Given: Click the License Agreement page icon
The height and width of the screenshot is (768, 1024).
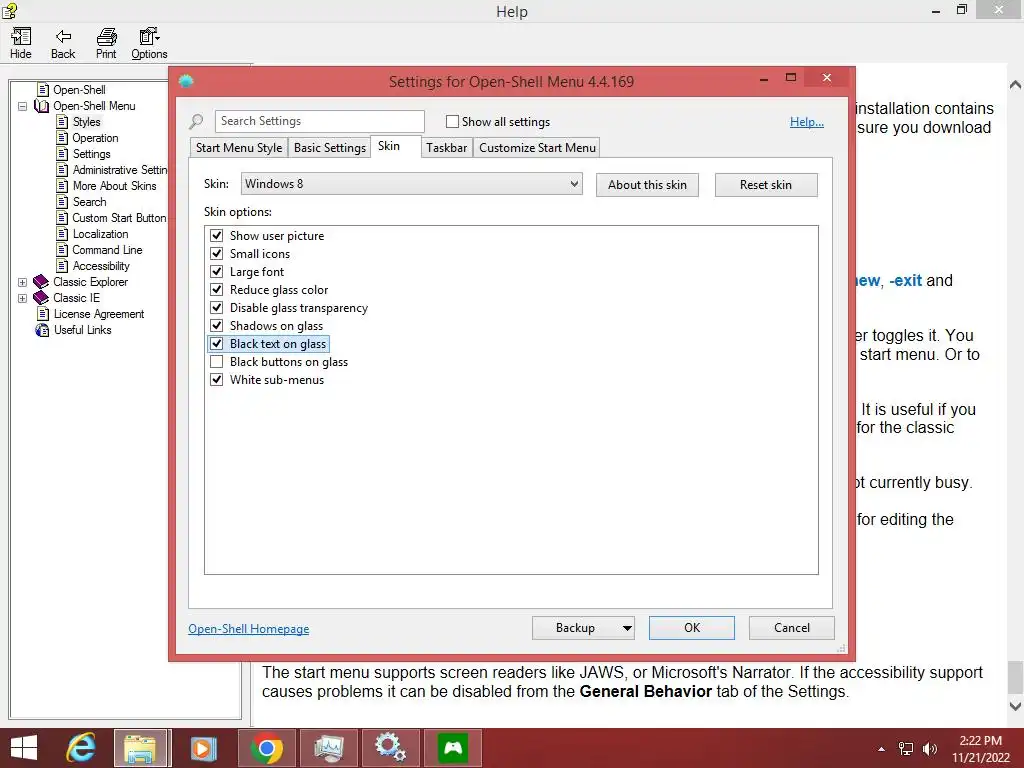Looking at the screenshot, I should coord(43,313).
